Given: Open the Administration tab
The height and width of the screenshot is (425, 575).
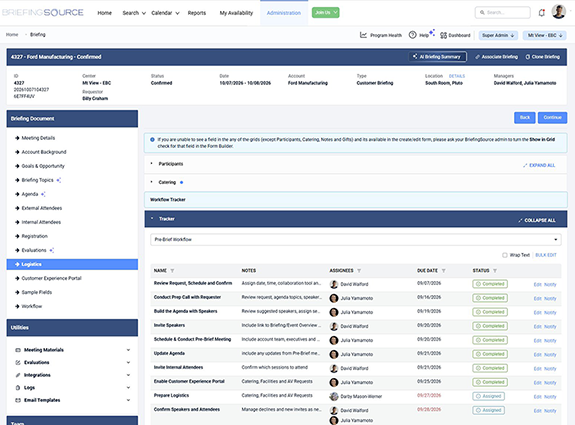Looking at the screenshot, I should (284, 13).
